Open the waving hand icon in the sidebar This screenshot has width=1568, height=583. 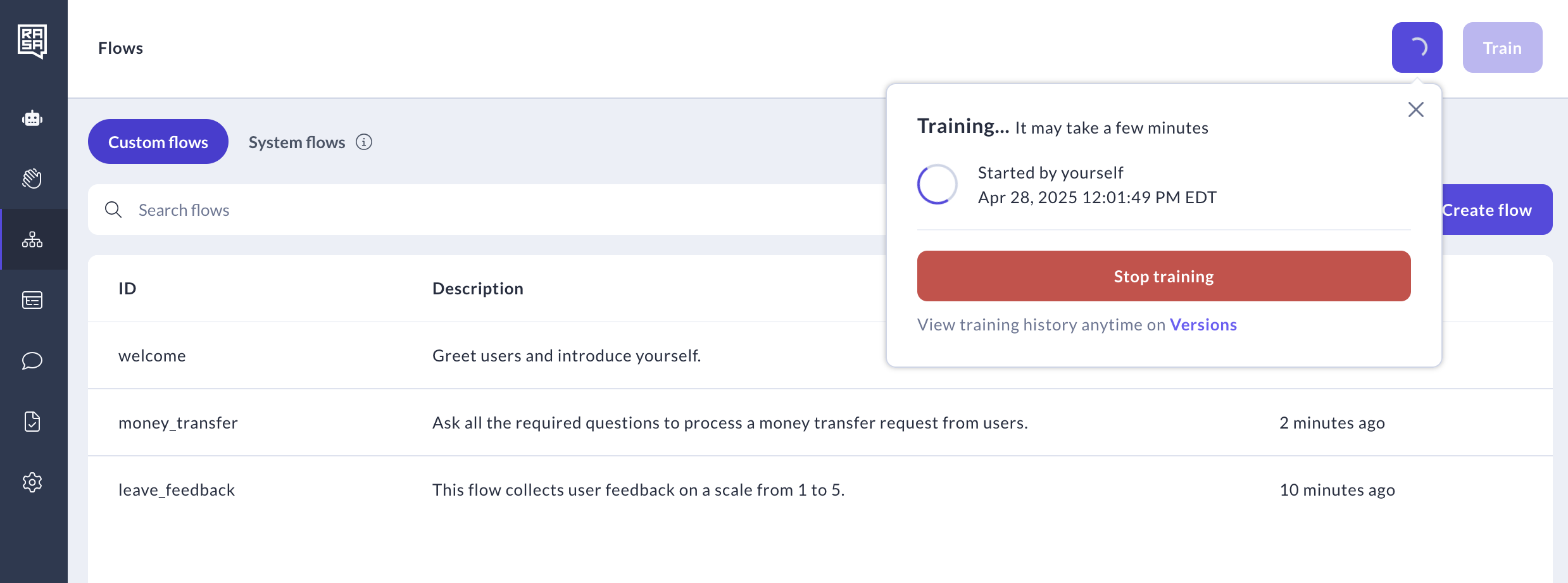(32, 179)
